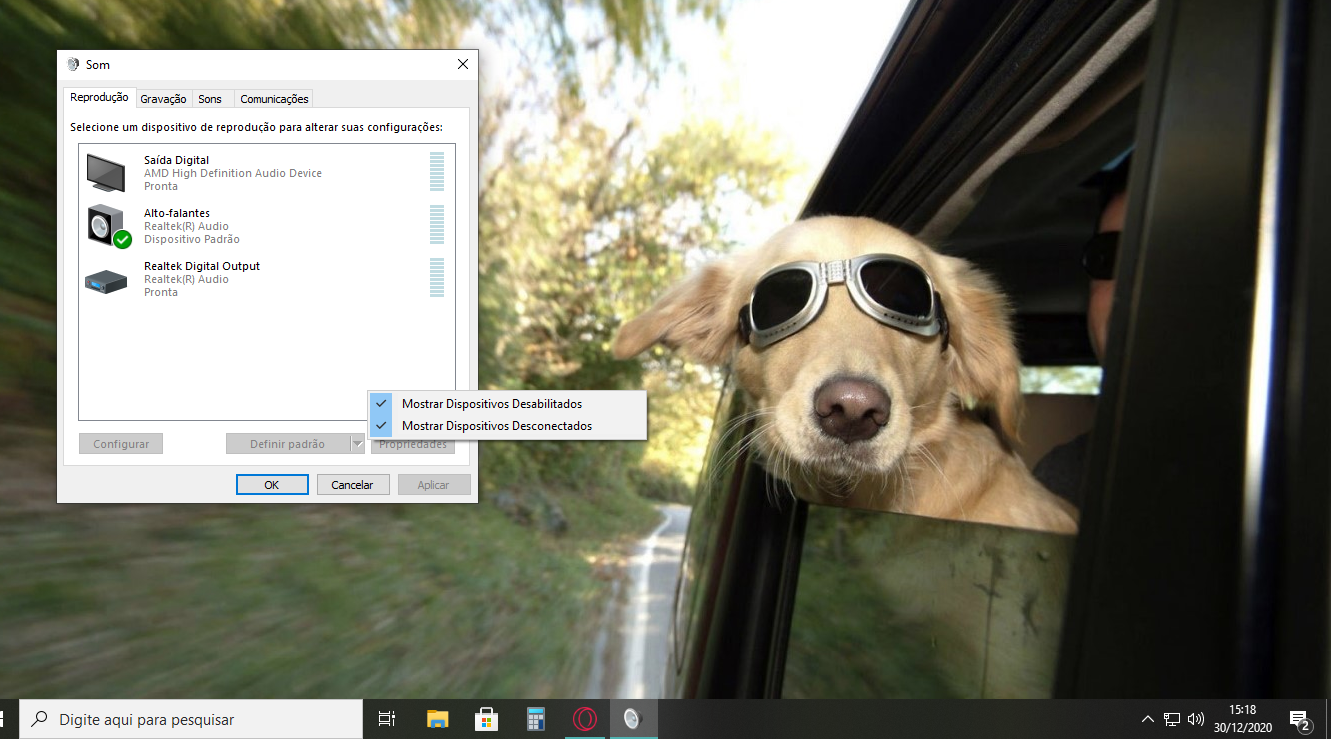Open File Explorer from the taskbar
The image size is (1331, 739).
pyautogui.click(x=438, y=719)
